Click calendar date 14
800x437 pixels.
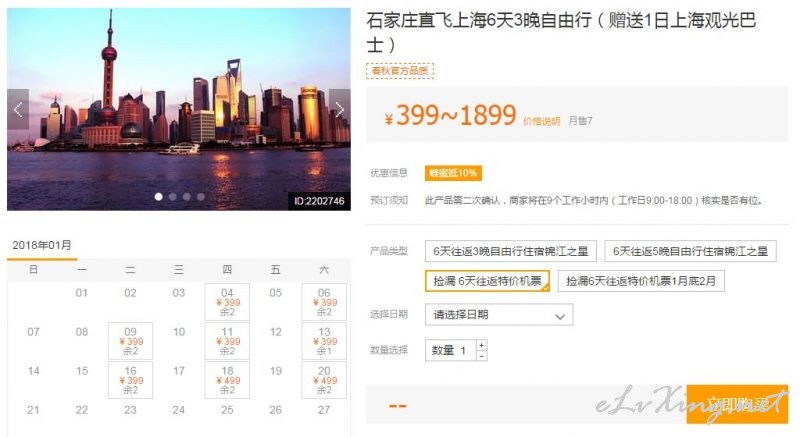coord(33,371)
